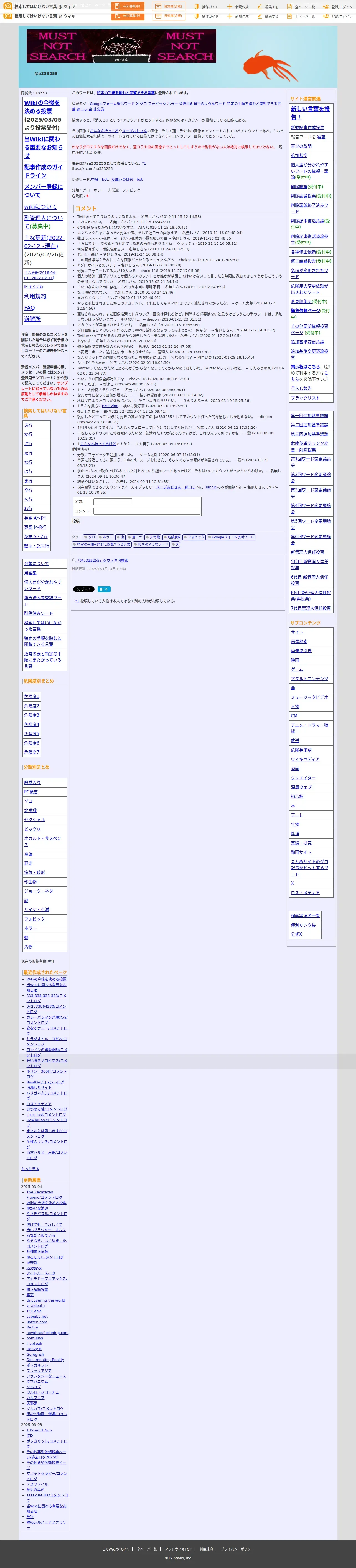356x1568 pixels.
Task: Open 用語集 in left menu
Action: click(30, 573)
